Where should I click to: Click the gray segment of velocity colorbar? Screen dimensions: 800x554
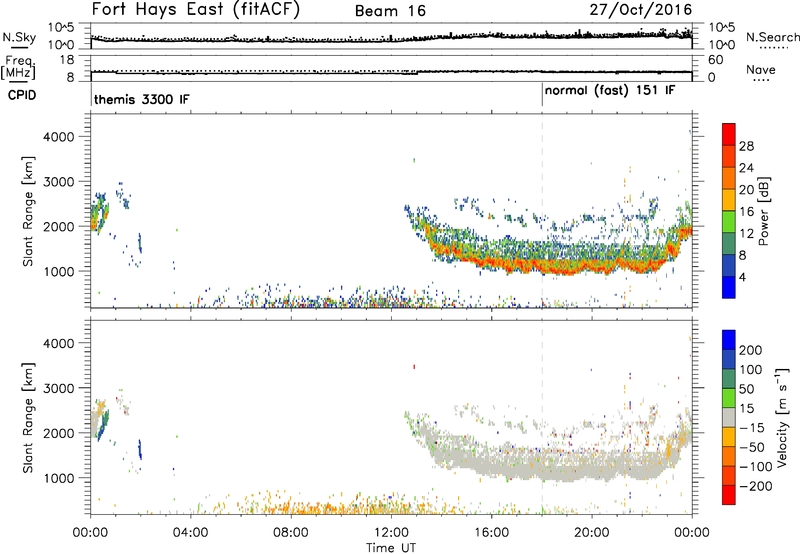click(x=729, y=418)
